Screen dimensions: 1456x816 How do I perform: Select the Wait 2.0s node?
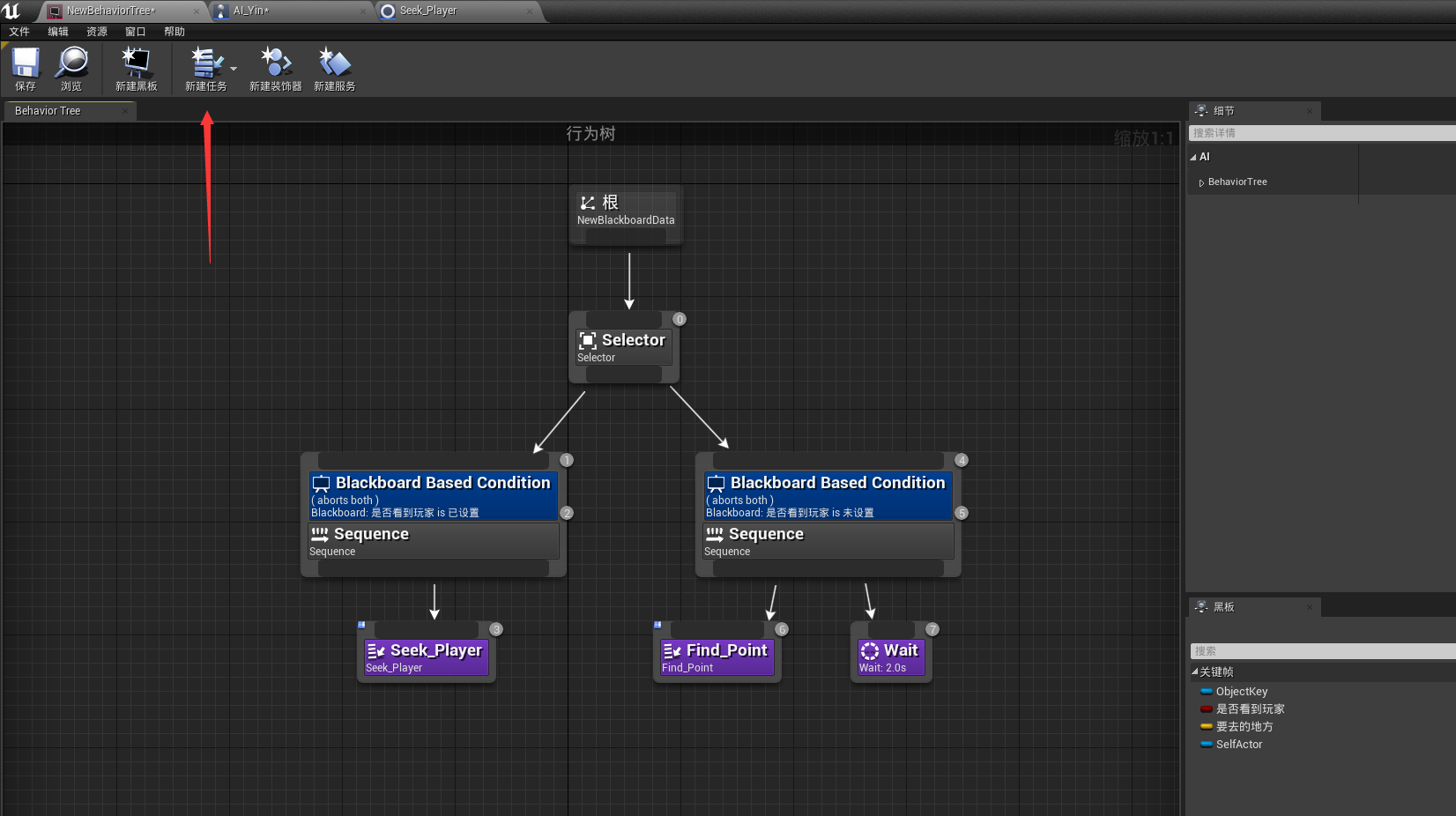890,657
